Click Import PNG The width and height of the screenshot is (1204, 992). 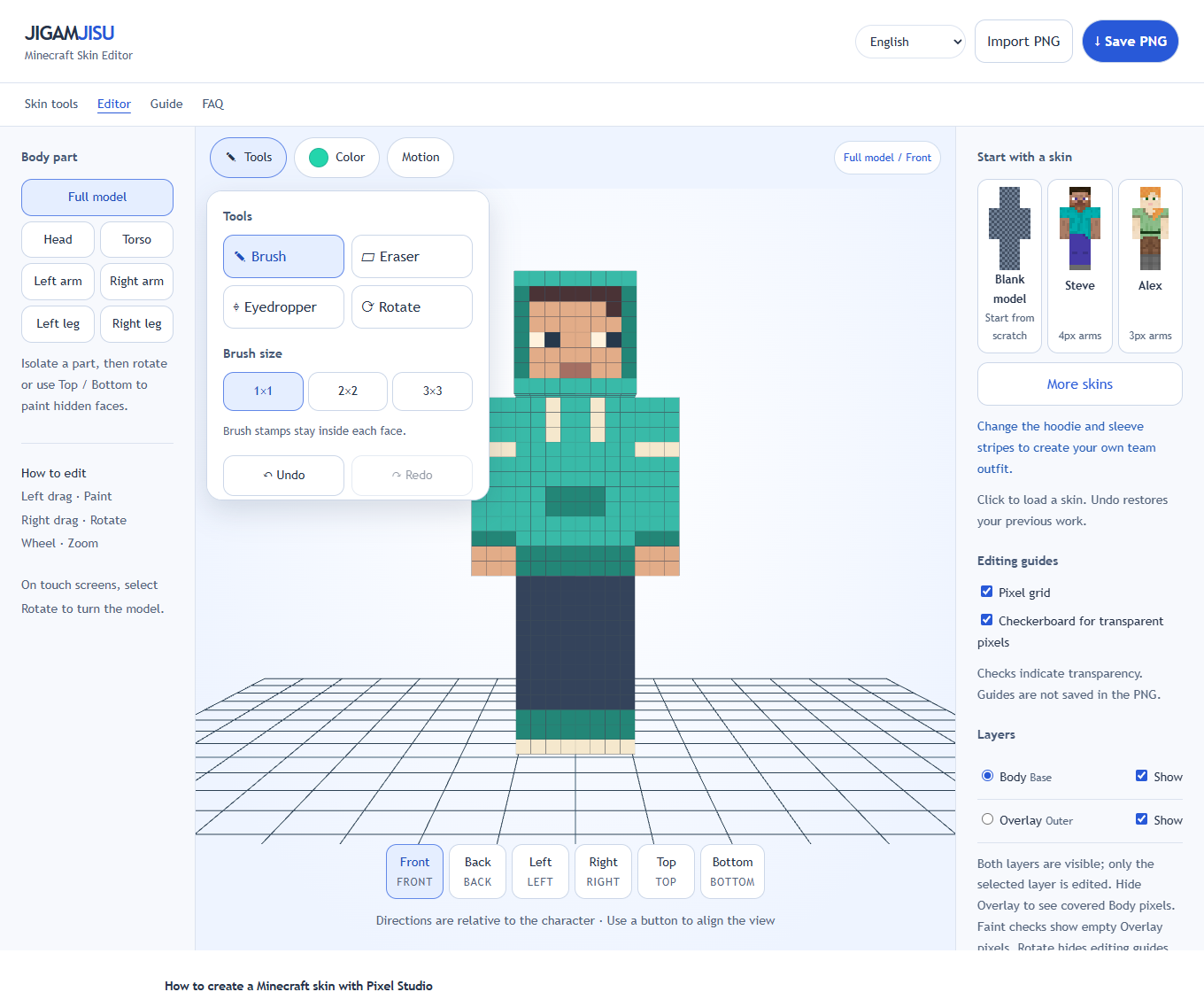pos(1023,42)
